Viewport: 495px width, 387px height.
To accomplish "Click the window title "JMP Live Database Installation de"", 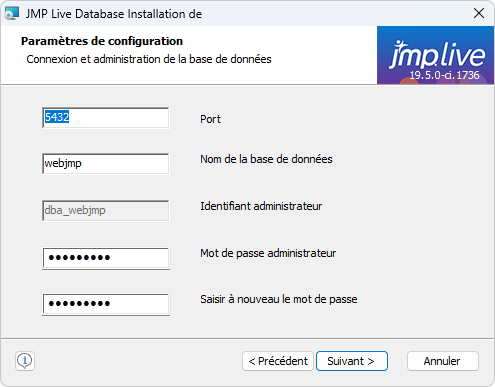I will [114, 14].
